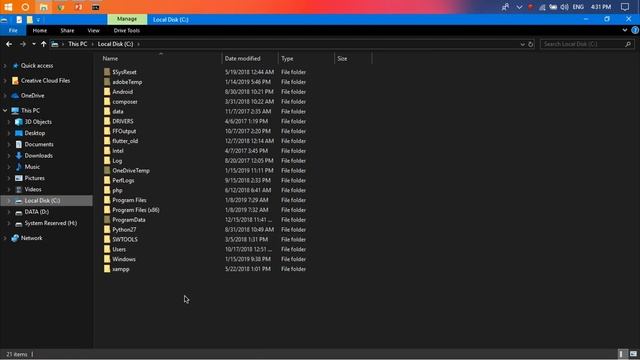Select OneDrive in the navigation pane
This screenshot has width=640, height=360.
coord(32,96)
